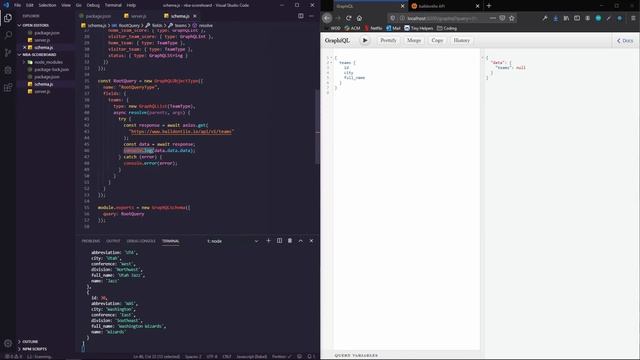Viewport: 640px width, 360px height.
Task: Click the Firefox localhost address bar
Action: click(x=442, y=18)
